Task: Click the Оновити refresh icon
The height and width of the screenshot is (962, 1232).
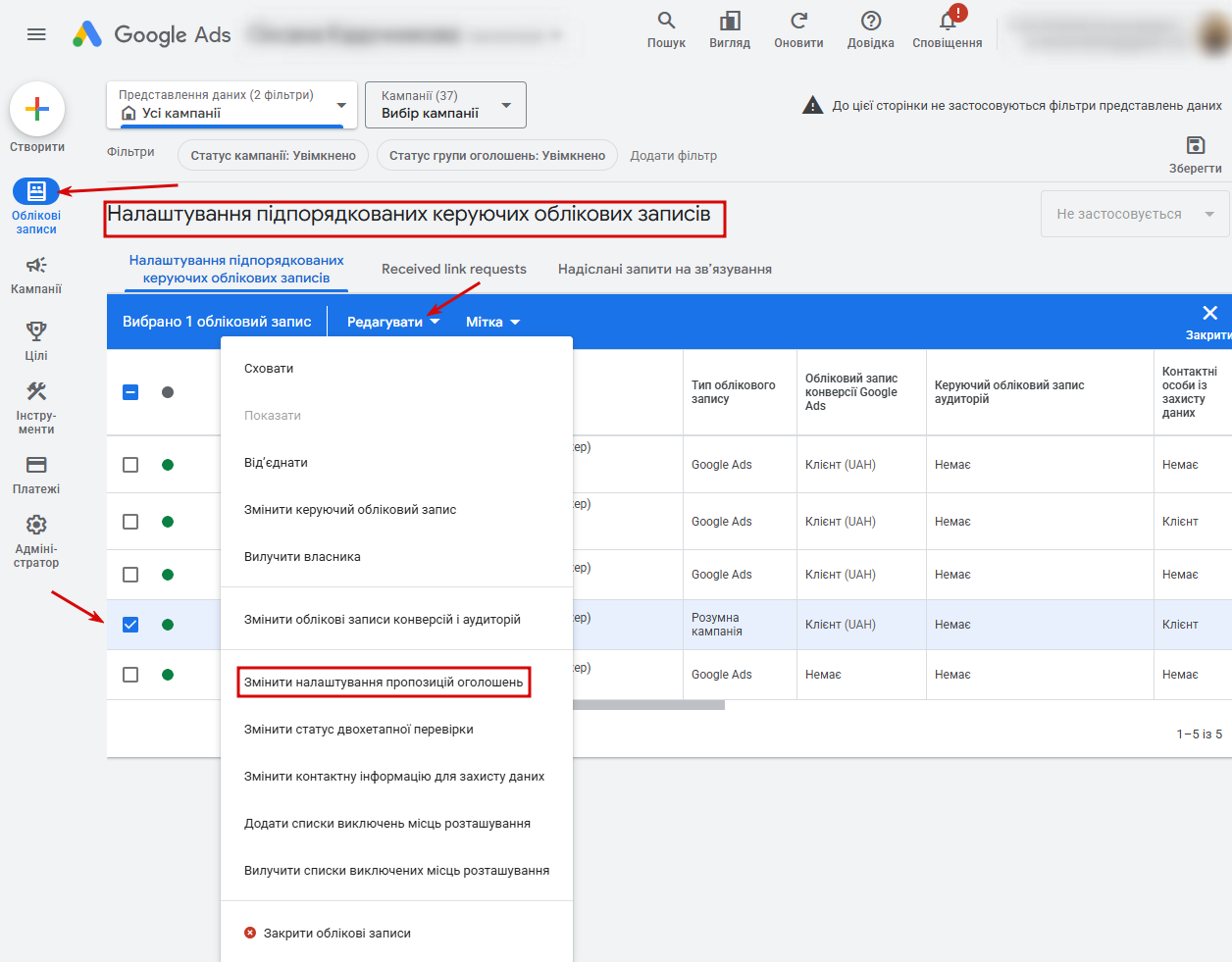Action: [x=798, y=22]
